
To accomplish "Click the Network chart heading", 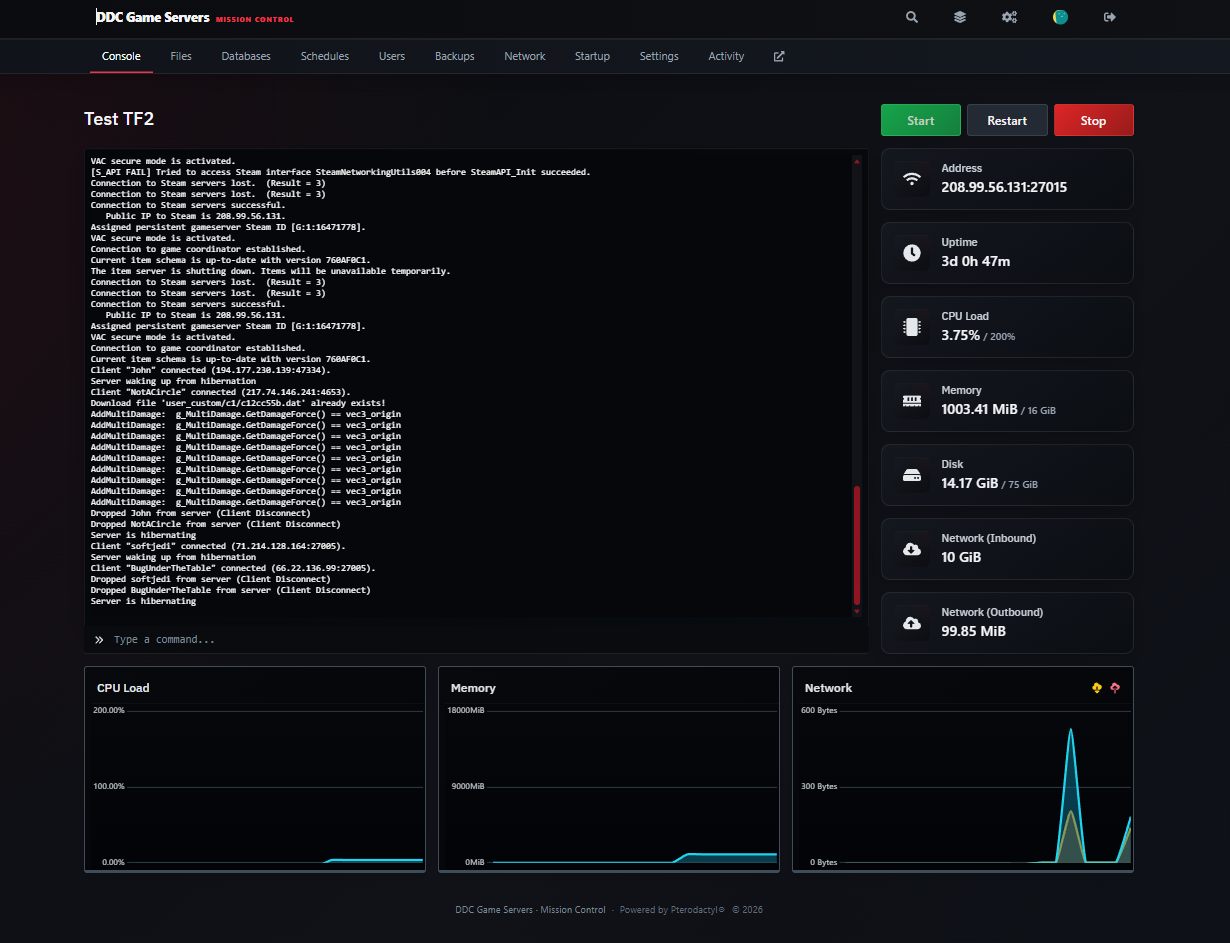I will tap(828, 688).
